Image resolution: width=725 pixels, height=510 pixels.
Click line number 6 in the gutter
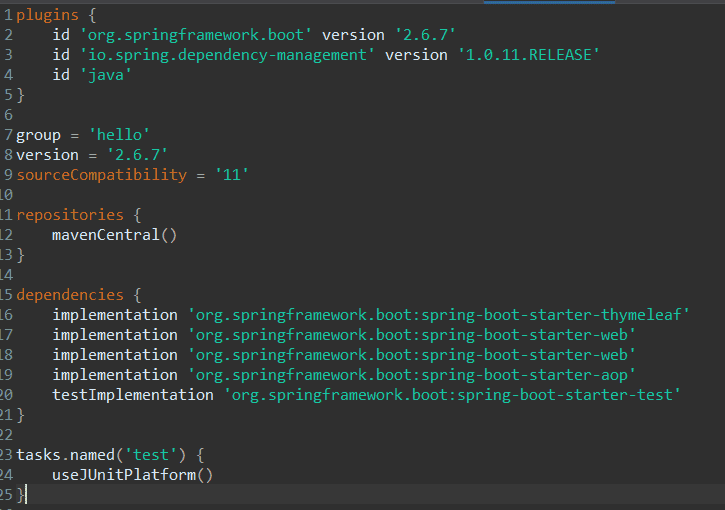coord(8,115)
